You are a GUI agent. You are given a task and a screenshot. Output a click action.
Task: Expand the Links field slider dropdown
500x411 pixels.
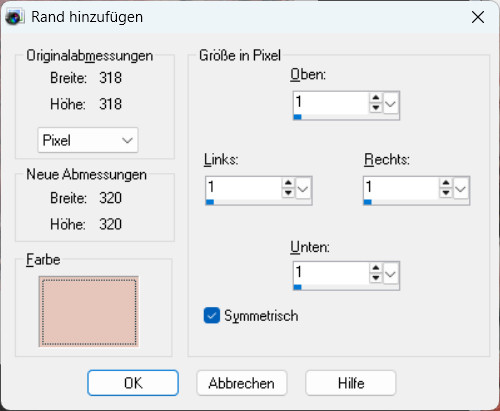coord(303,189)
